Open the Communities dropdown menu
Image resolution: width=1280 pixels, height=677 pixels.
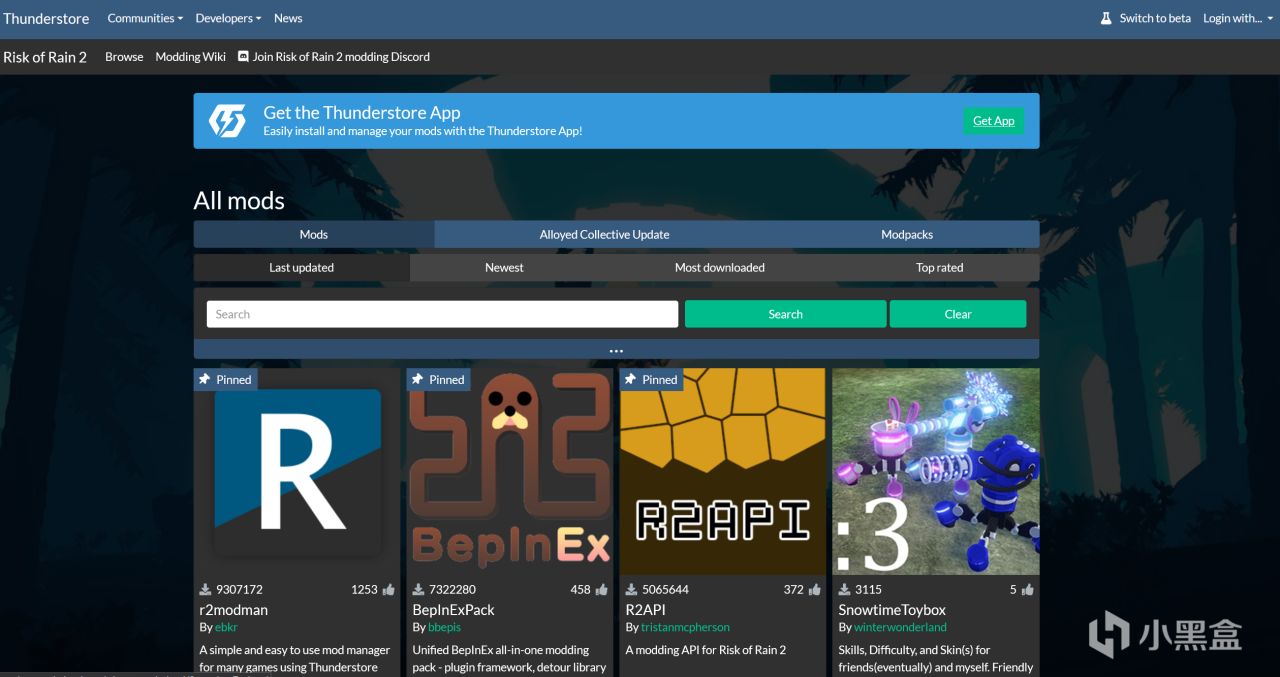[x=145, y=18]
